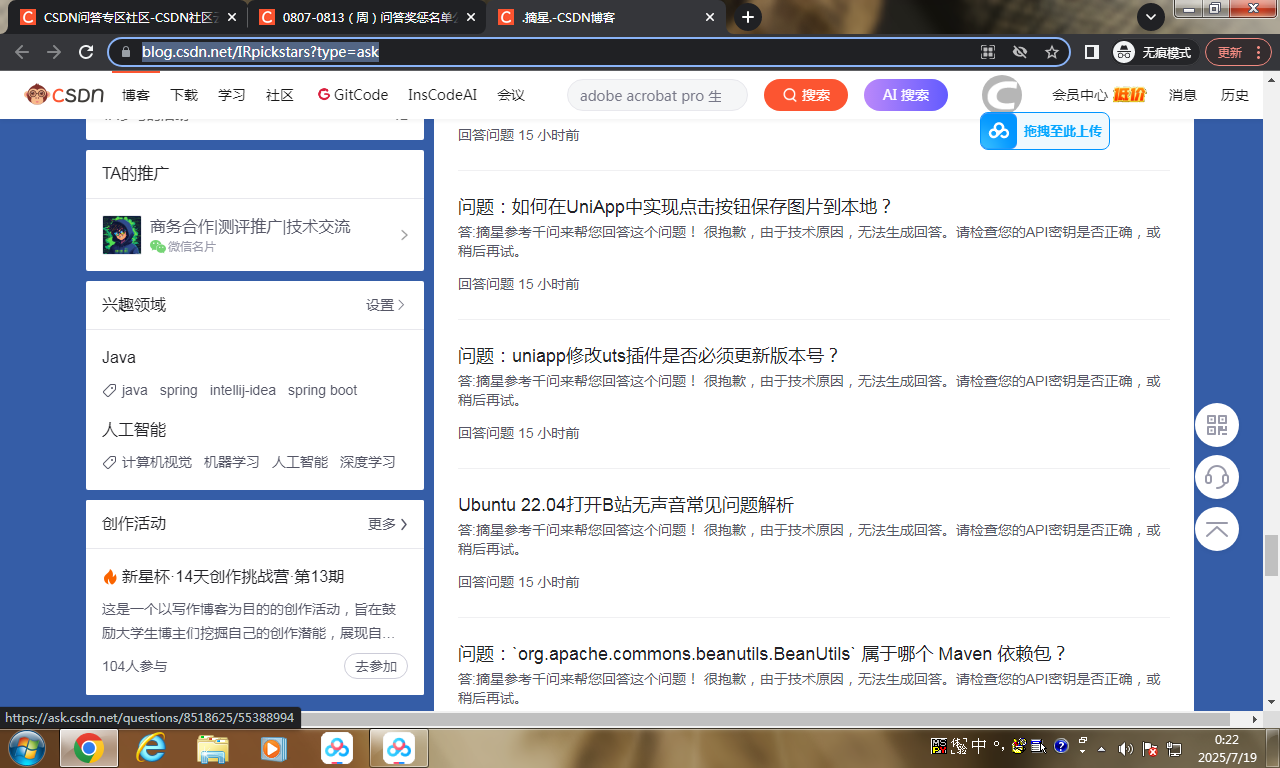Viewport: 1280px width, 768px height.
Task: Open the file explorer taskbar icon
Action: (x=213, y=748)
